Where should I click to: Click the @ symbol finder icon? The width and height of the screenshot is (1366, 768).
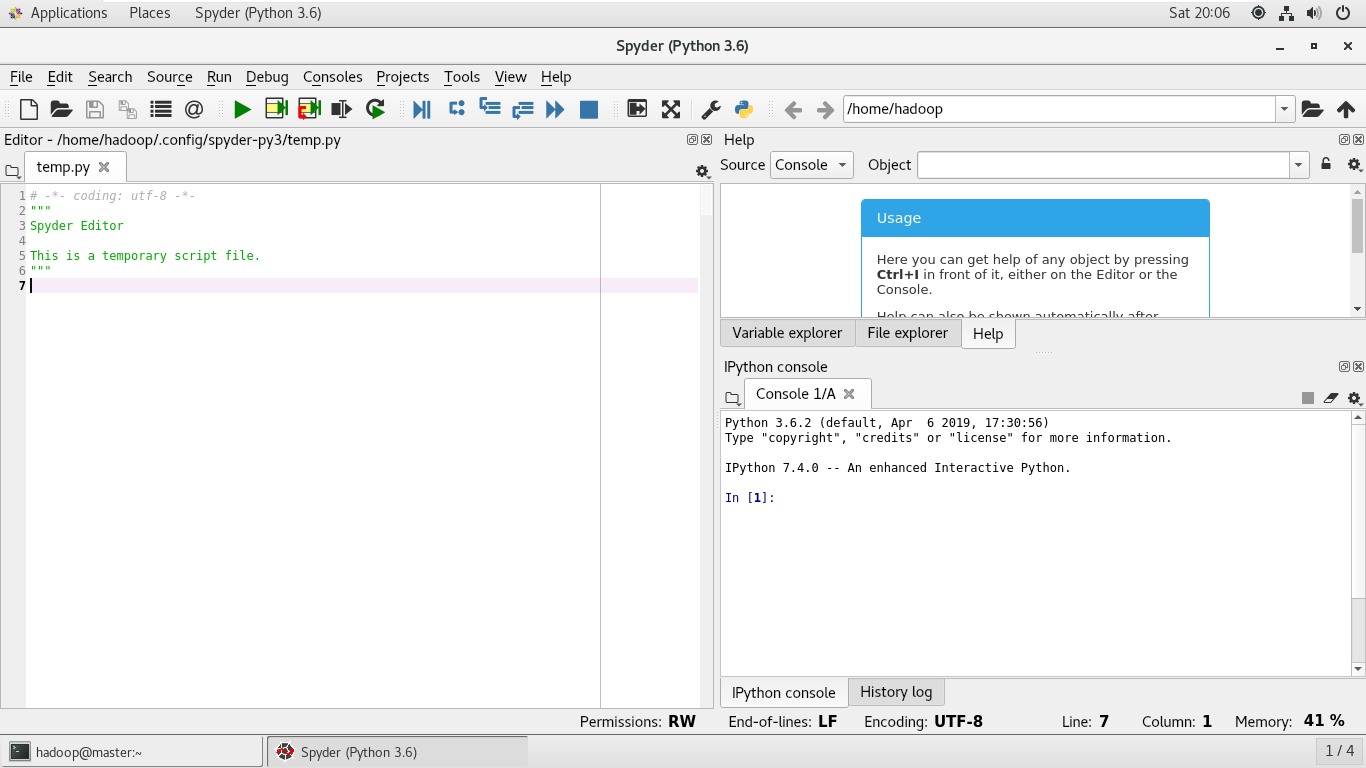pyautogui.click(x=194, y=109)
